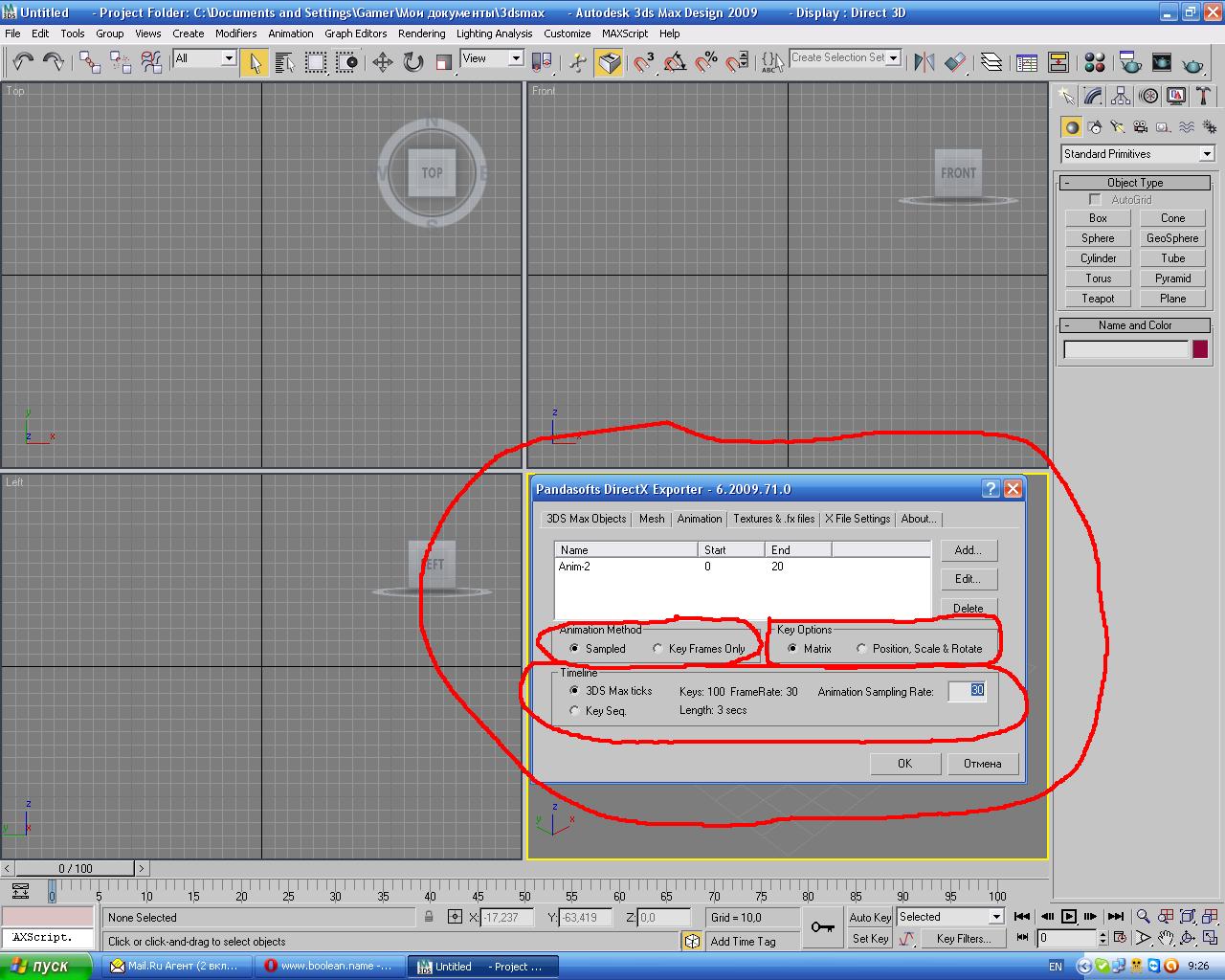Select the Select and Rotate tool
1225x980 pixels.
coord(412,62)
